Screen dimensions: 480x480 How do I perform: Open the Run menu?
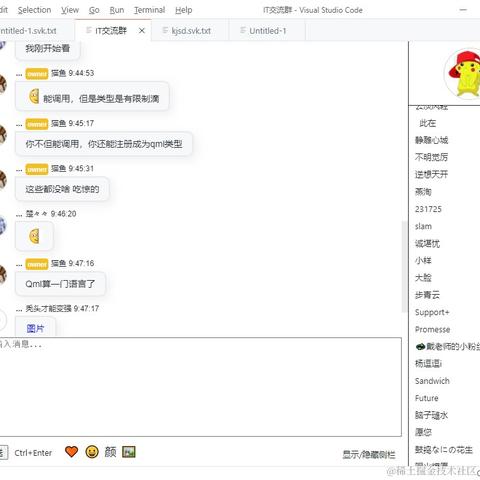coord(117,10)
